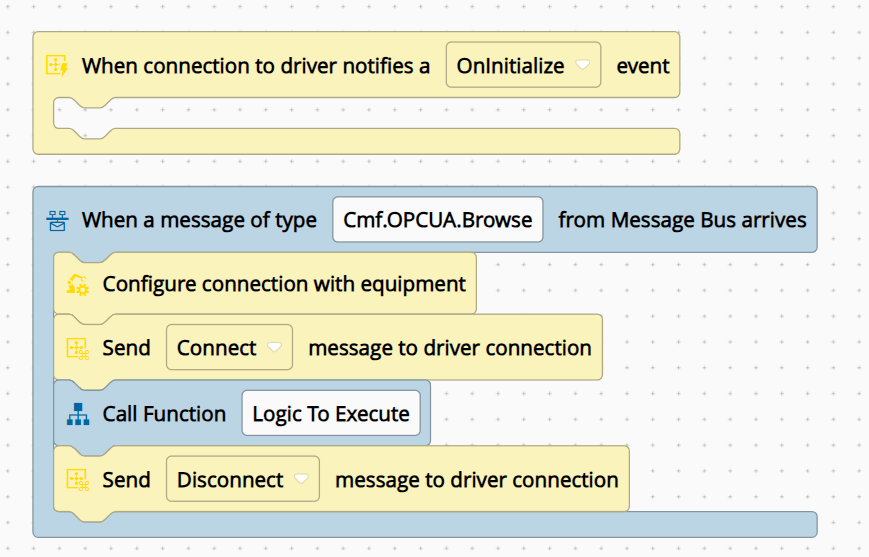Image resolution: width=869 pixels, height=557 pixels.
Task: Click the icon beside Send Disconnect
Action: 78,480
